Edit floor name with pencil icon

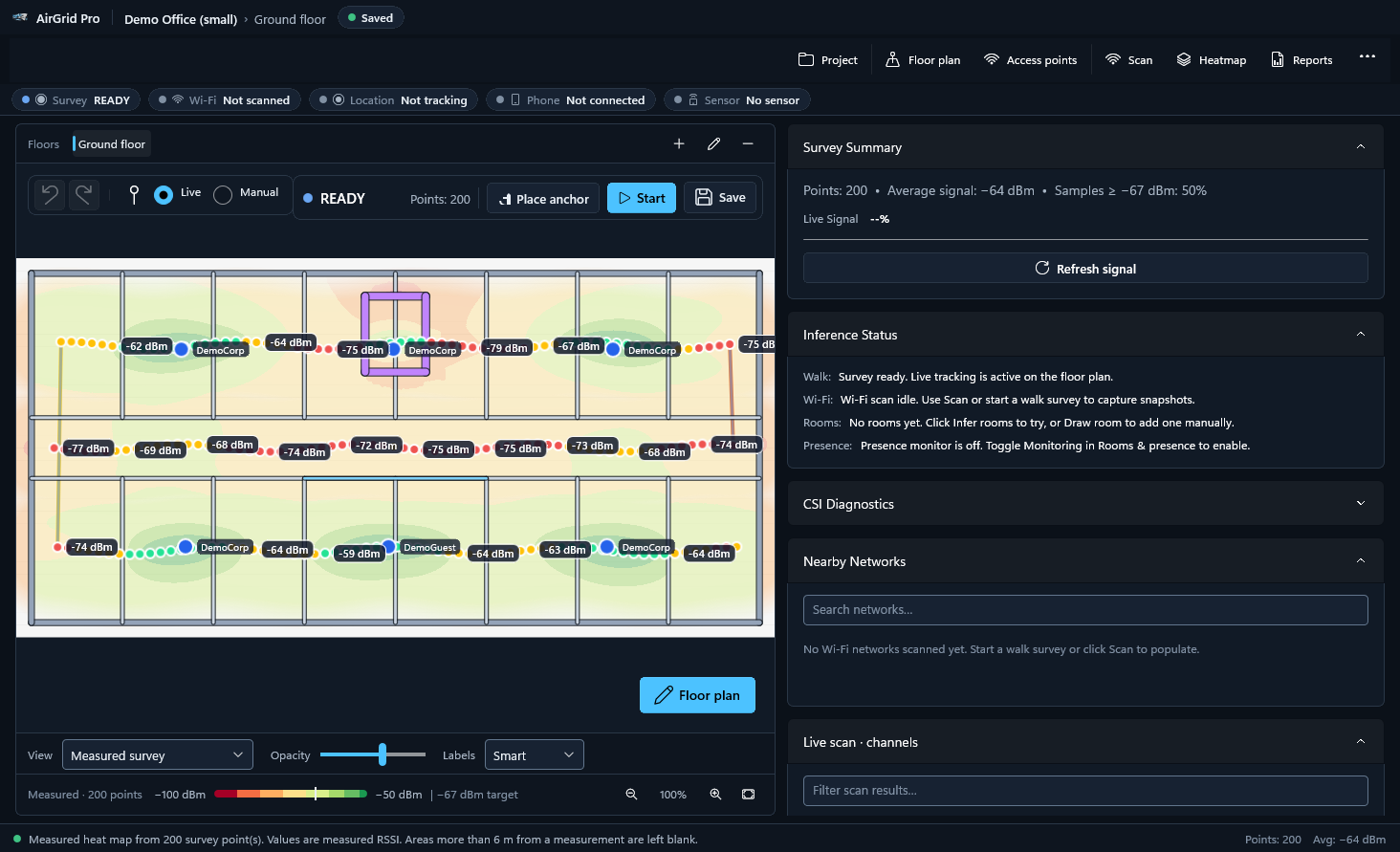pos(713,143)
